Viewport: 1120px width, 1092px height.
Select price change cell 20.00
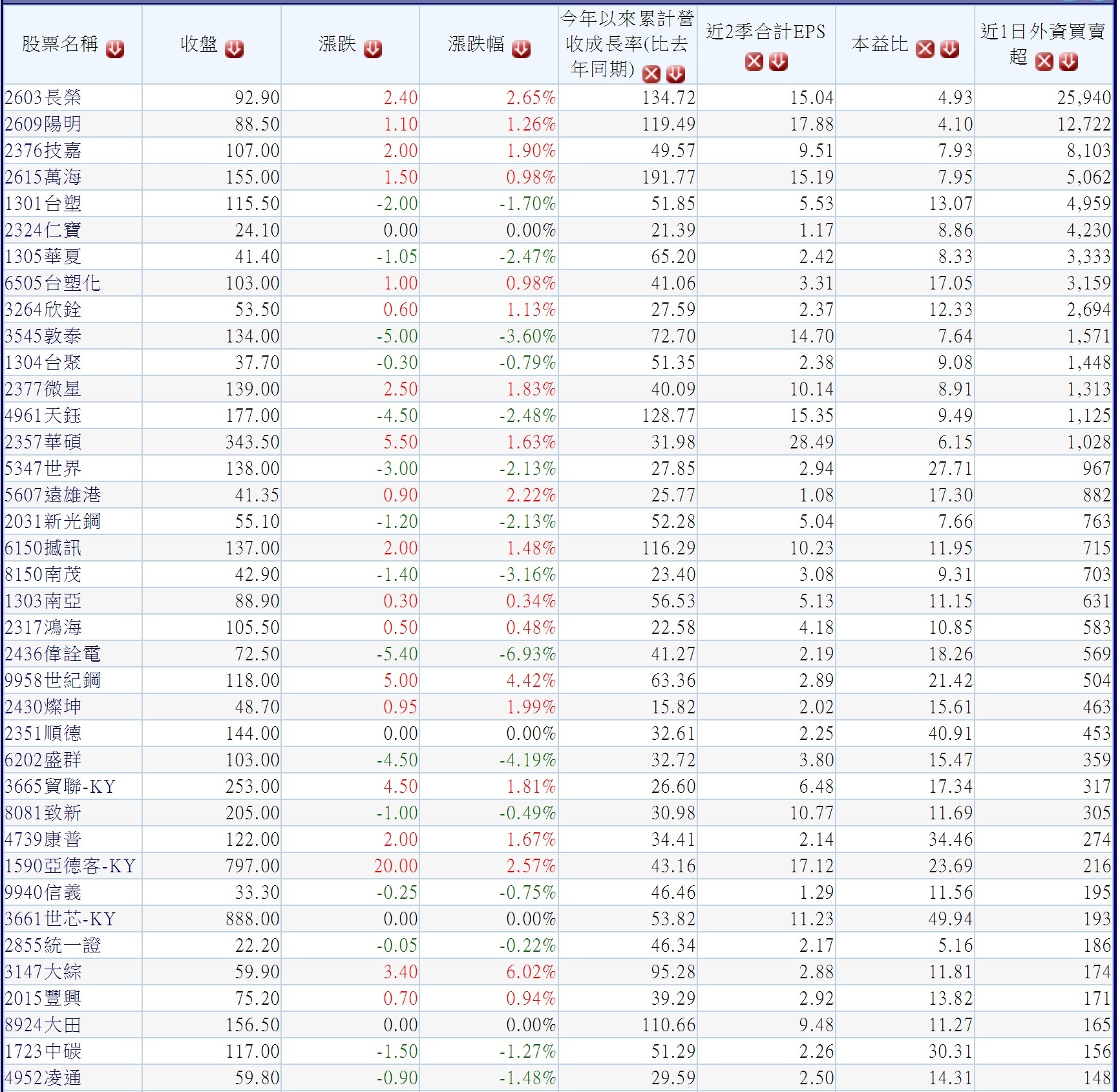pos(396,866)
